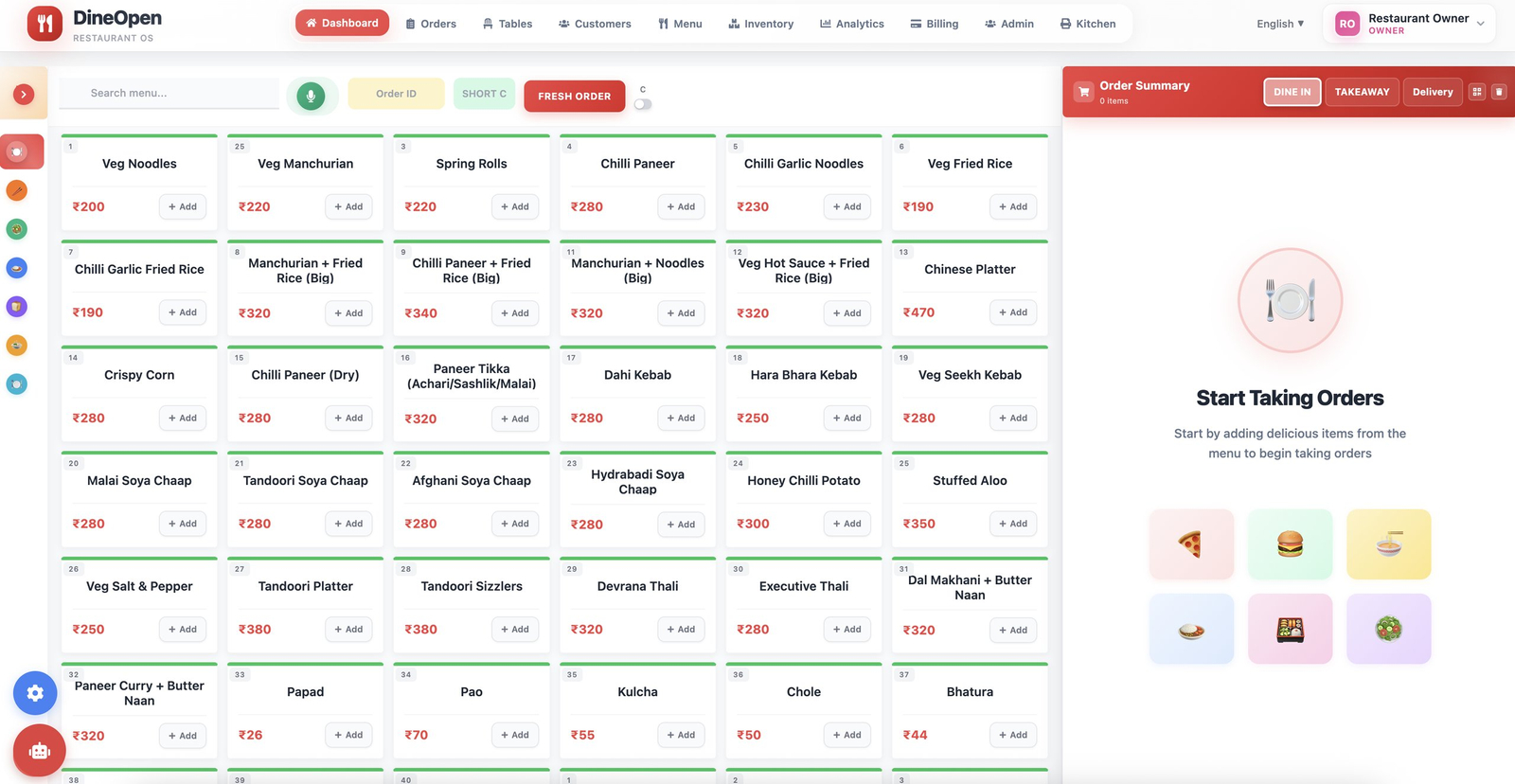Image resolution: width=1515 pixels, height=784 pixels.
Task: Click the burger thumbnail tile
Action: (x=1290, y=544)
